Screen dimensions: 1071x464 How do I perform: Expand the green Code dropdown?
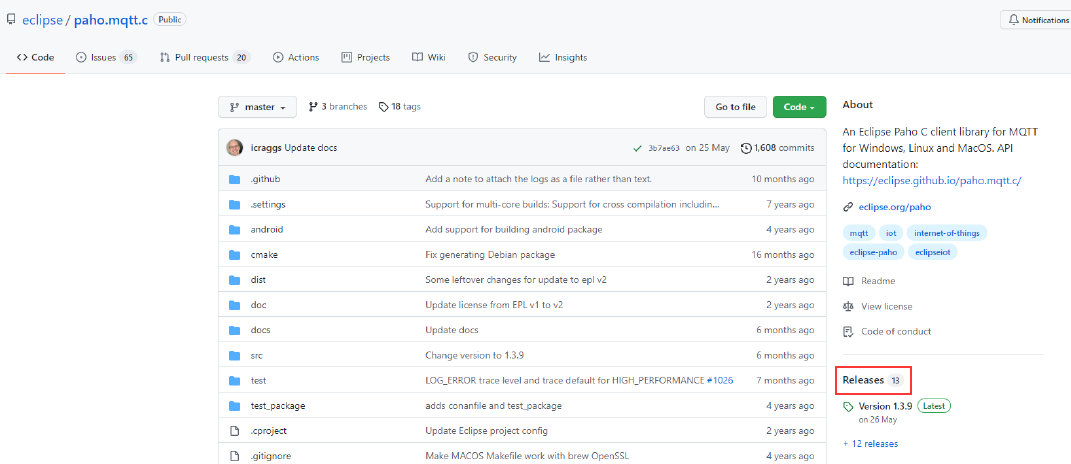799,107
